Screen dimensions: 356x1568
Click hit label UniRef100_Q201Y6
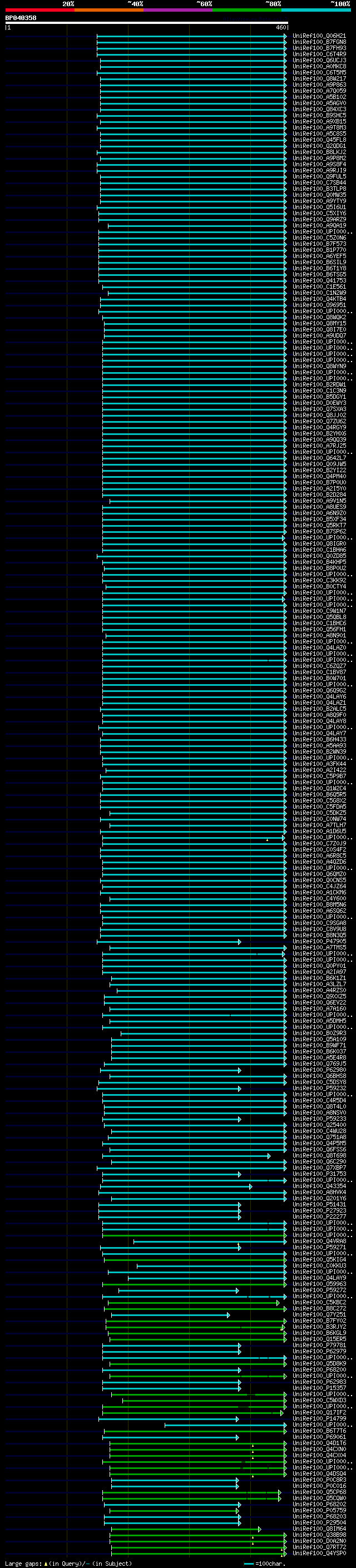(319, 1199)
